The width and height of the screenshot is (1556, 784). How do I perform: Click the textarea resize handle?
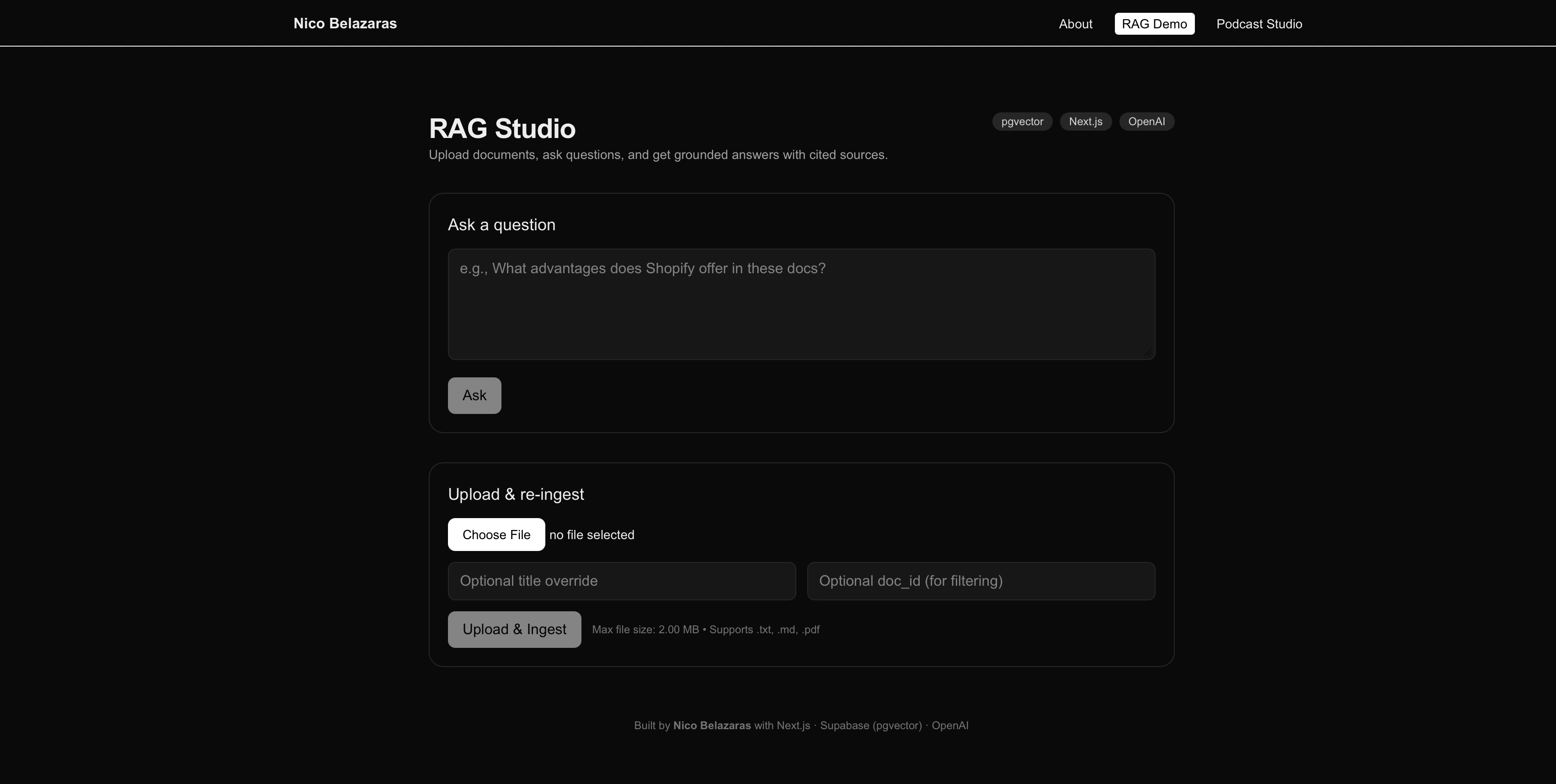(x=1148, y=351)
